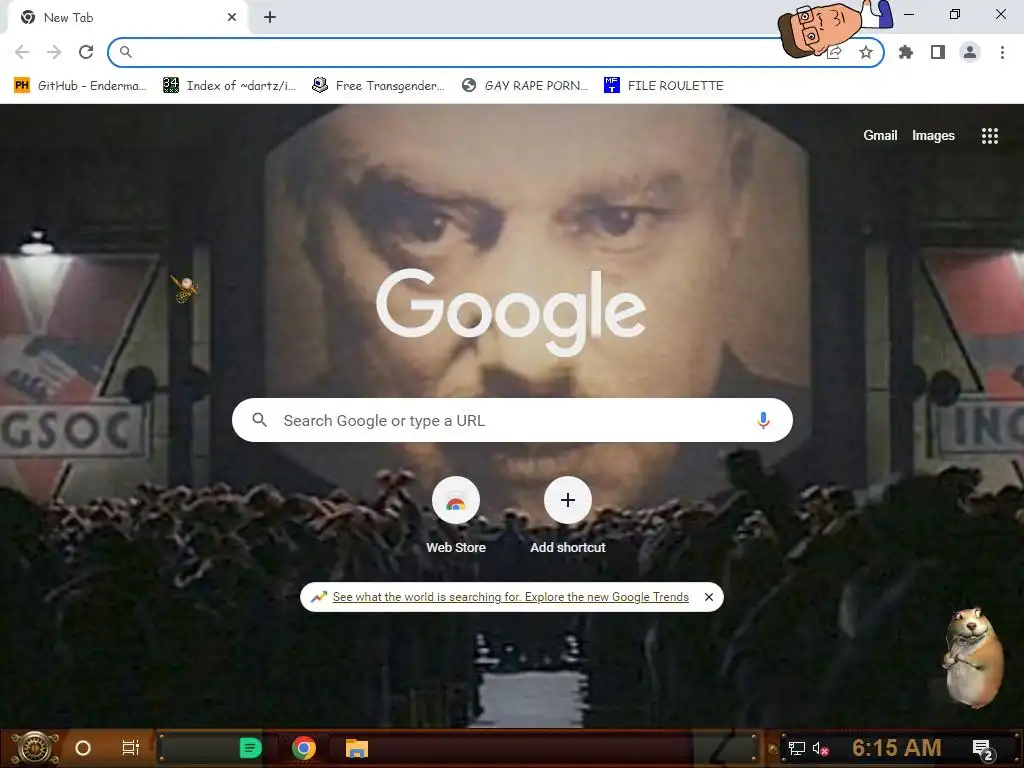Click the forward navigation arrow

point(54,52)
